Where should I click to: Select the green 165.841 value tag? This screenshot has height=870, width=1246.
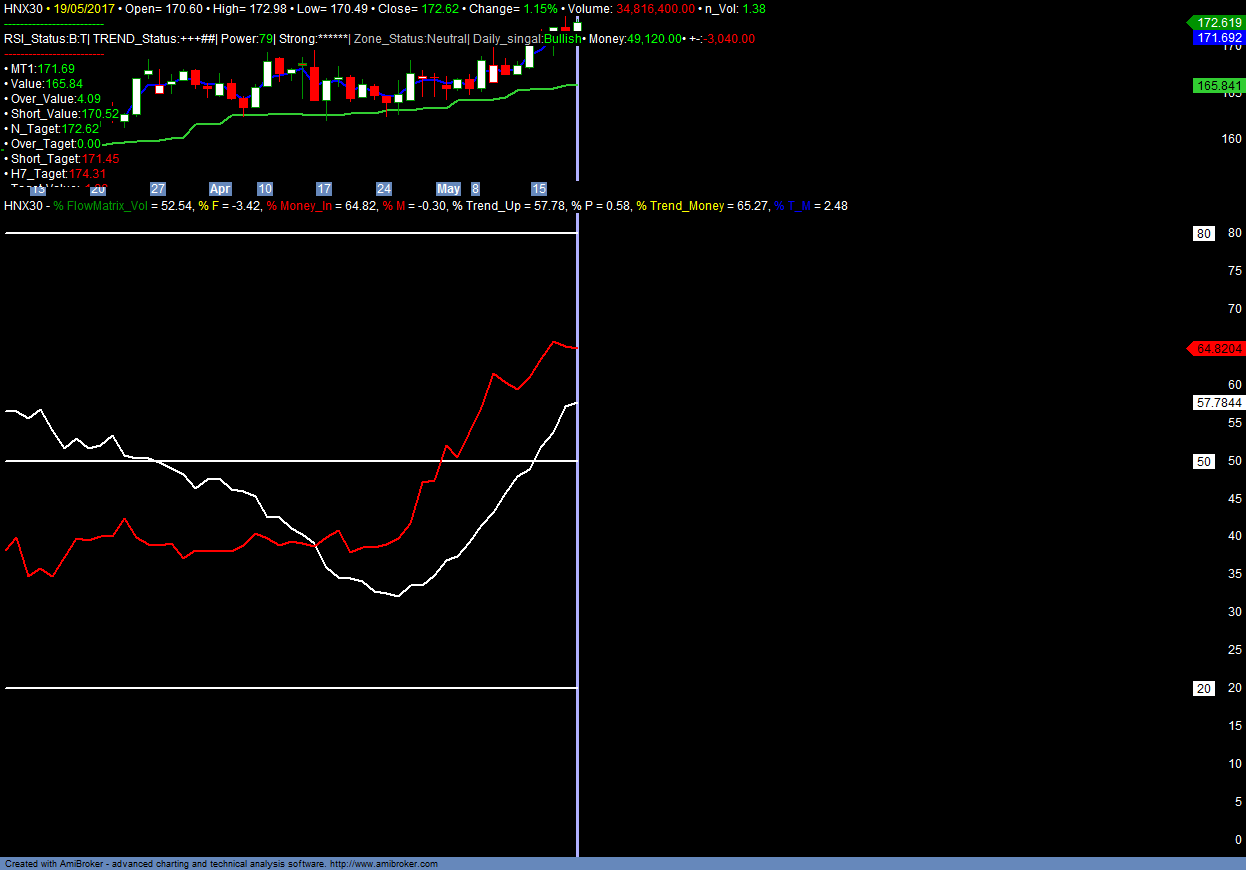click(1218, 86)
